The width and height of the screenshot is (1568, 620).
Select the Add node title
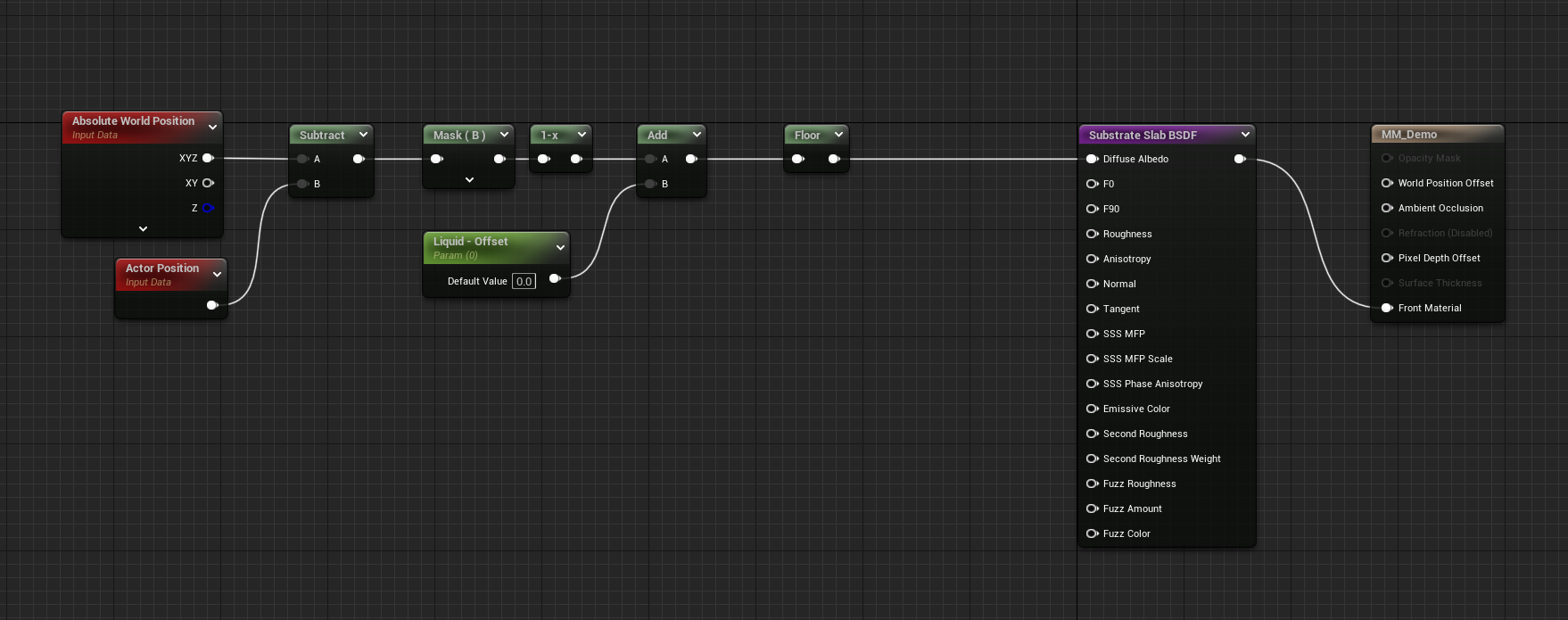coord(657,136)
